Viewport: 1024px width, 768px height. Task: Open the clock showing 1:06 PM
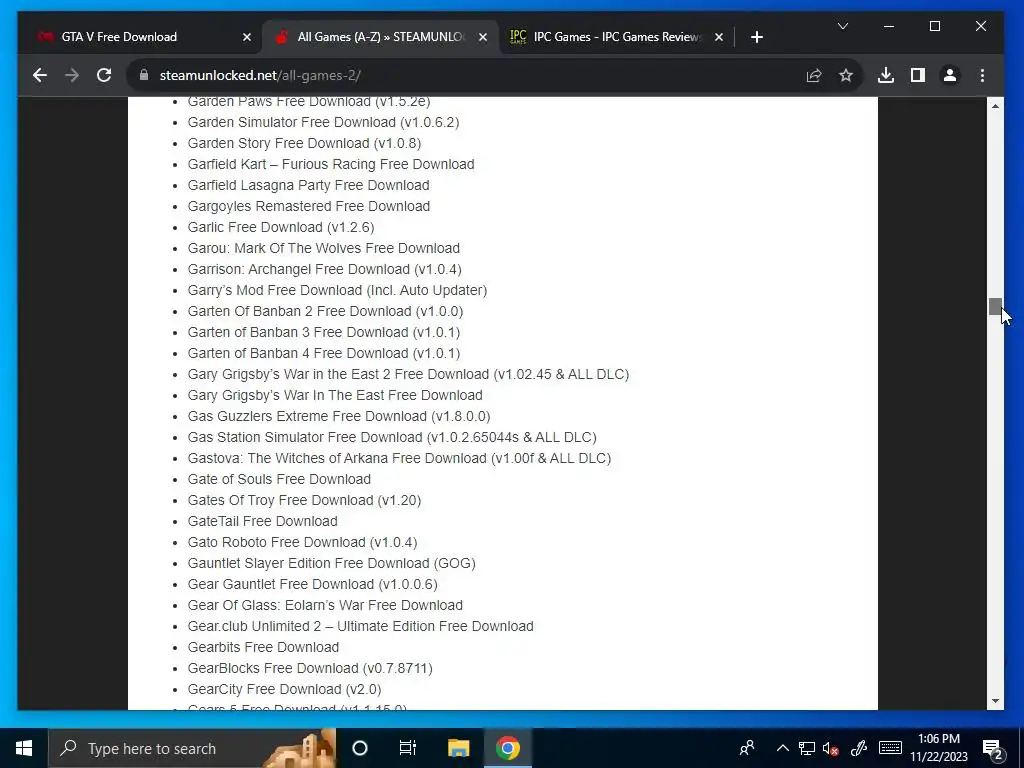click(x=938, y=748)
